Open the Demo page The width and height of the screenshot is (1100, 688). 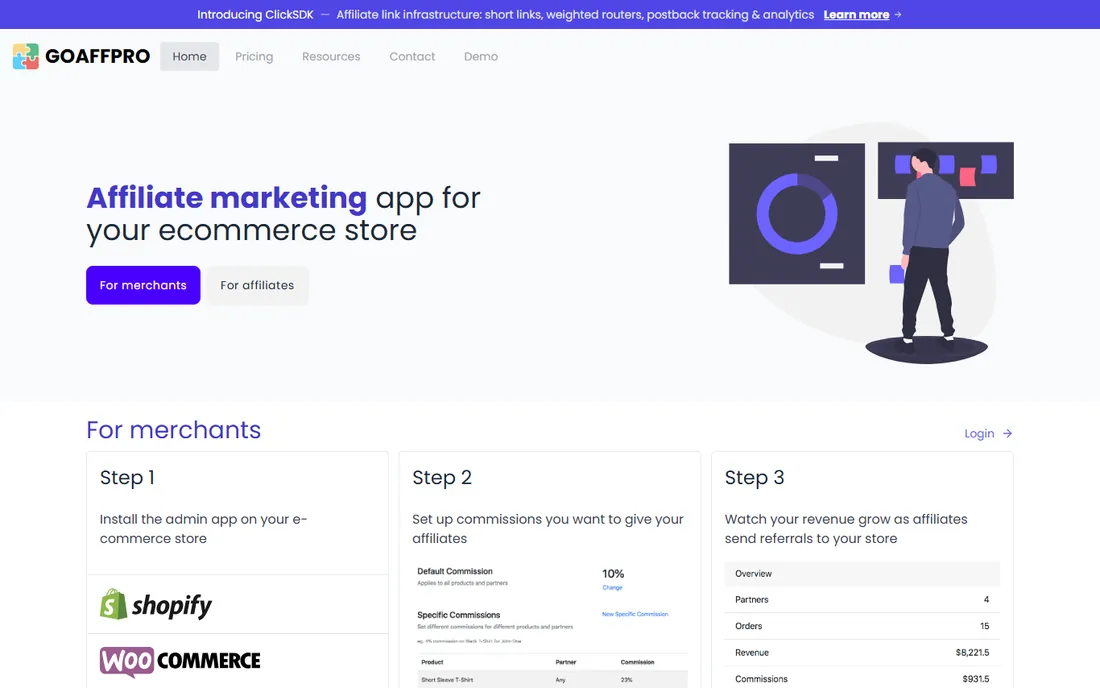click(481, 56)
